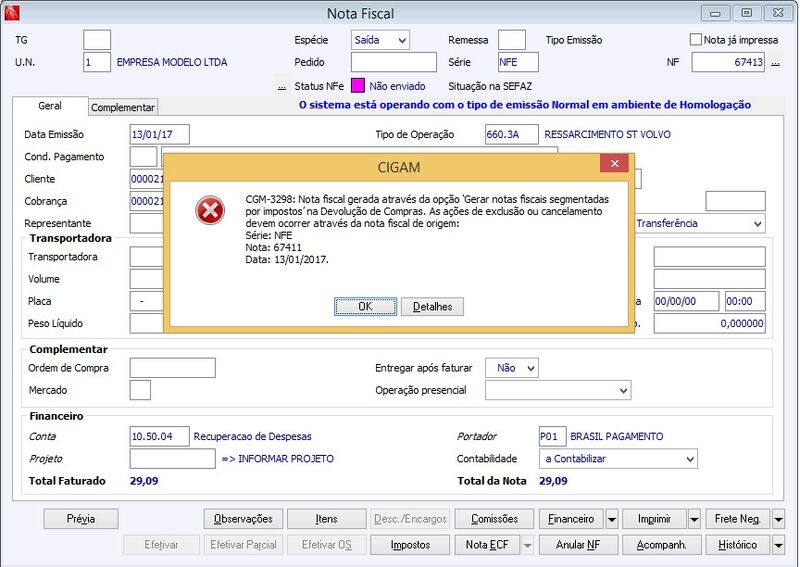Open the Itens button
The height and width of the screenshot is (567, 800).
point(327,519)
